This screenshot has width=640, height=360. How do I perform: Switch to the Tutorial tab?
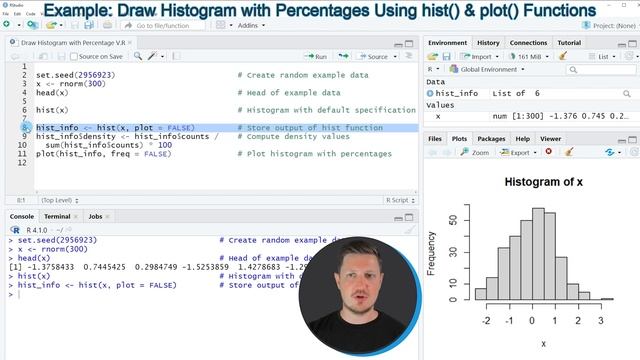569,42
